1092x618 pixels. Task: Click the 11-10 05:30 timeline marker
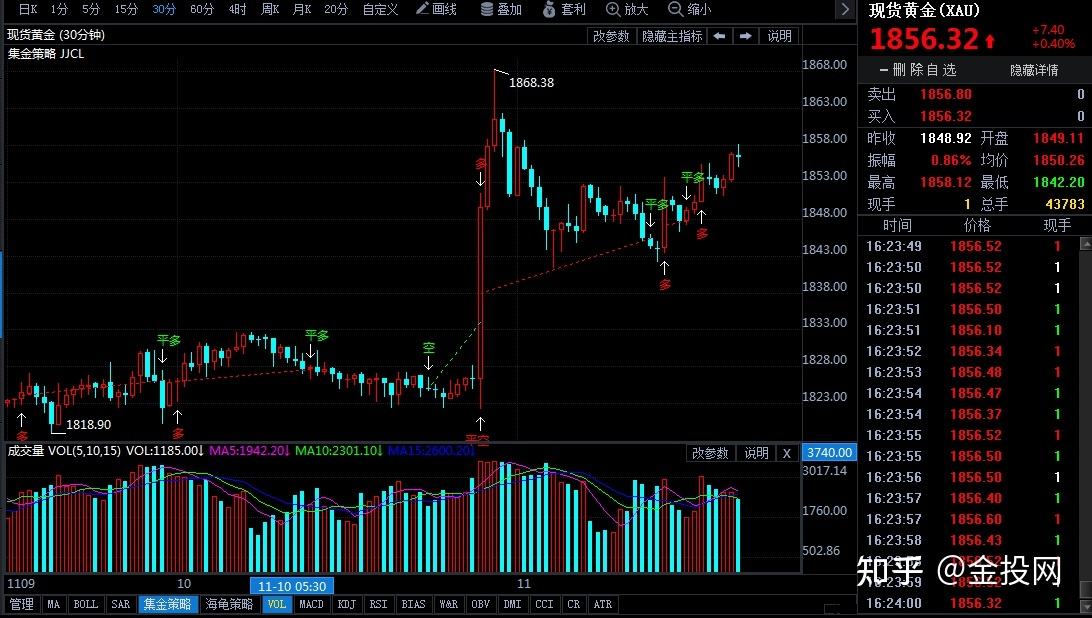(290, 585)
